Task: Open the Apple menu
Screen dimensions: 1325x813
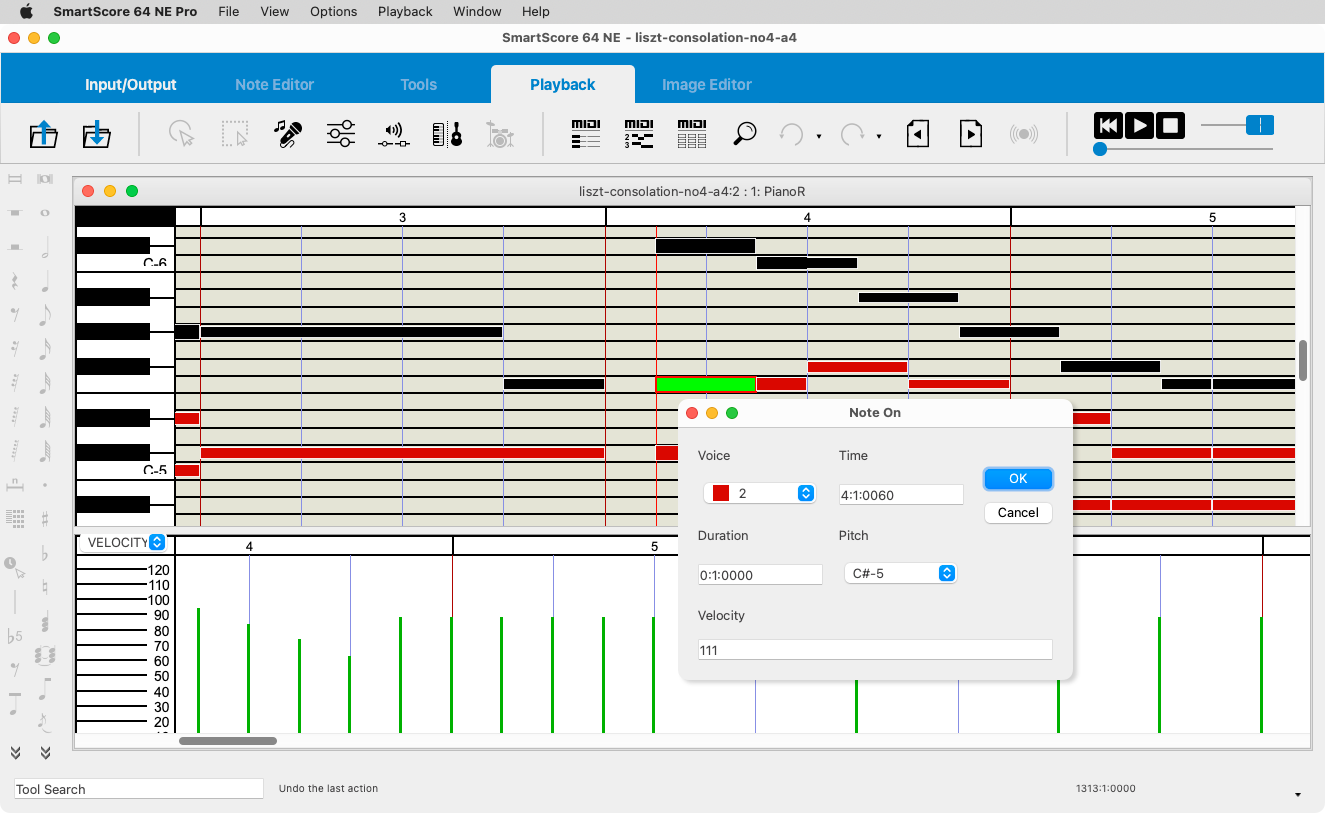Action: [x=26, y=11]
